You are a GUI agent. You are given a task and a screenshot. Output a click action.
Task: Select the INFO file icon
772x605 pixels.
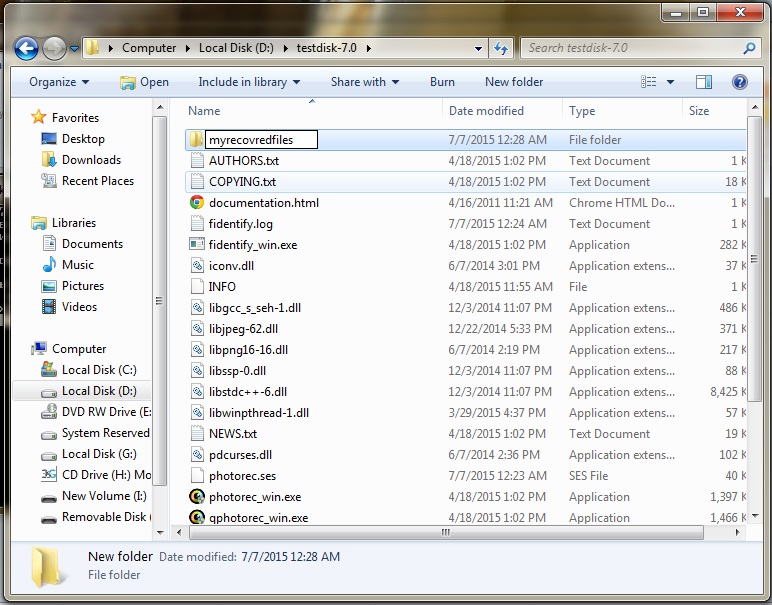pyautogui.click(x=197, y=287)
